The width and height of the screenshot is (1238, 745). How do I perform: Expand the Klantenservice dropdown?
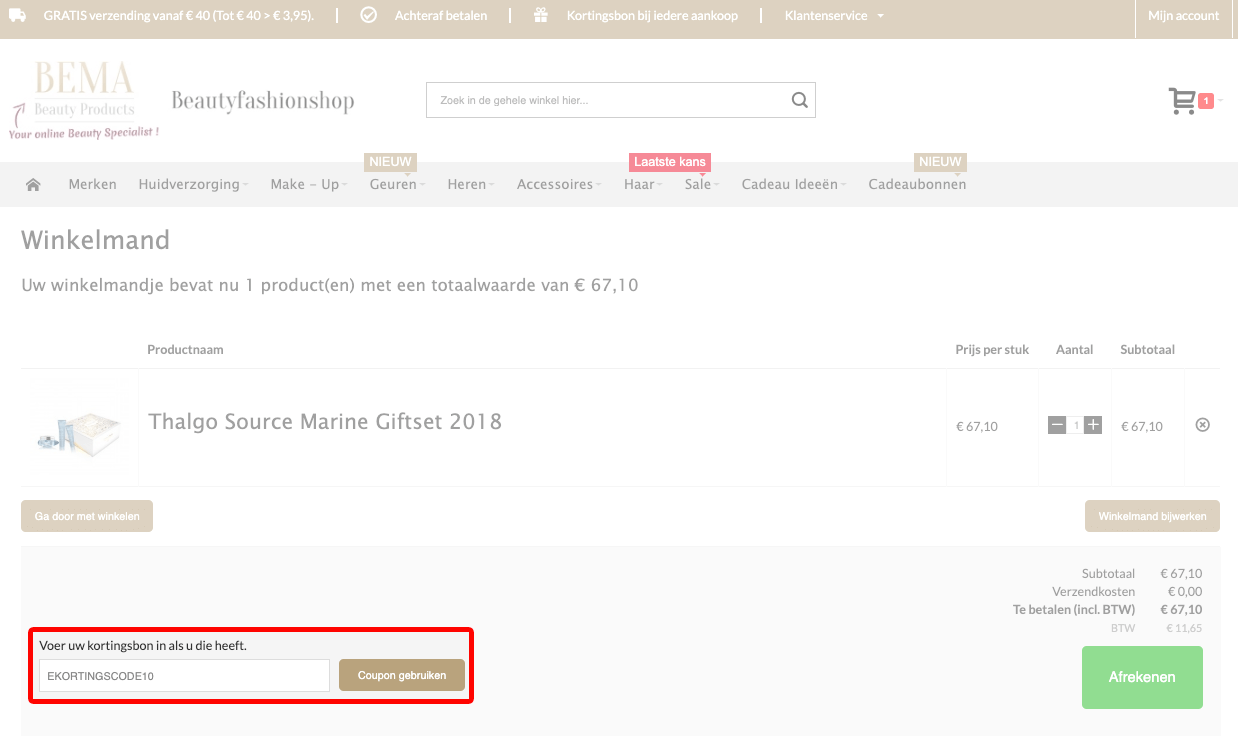(x=834, y=16)
